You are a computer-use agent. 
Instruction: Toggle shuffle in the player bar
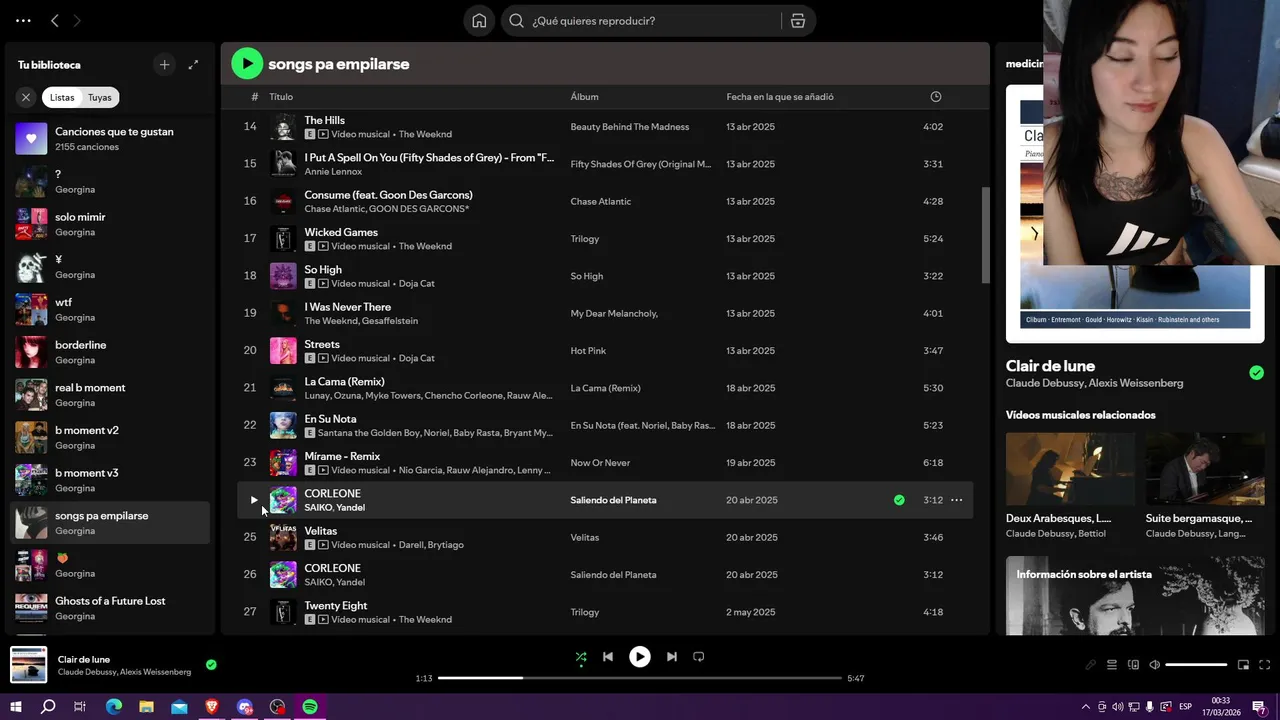[x=581, y=657]
